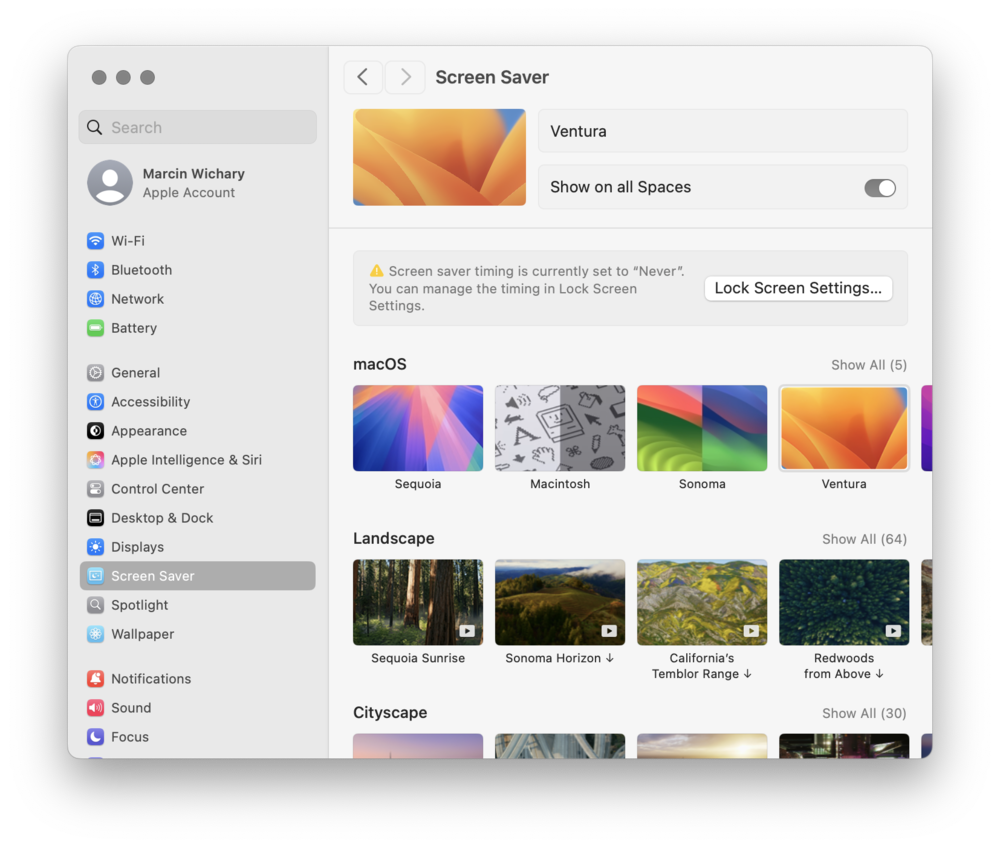
Task: Click the yellow warning triangle icon
Action: pyautogui.click(x=376, y=270)
